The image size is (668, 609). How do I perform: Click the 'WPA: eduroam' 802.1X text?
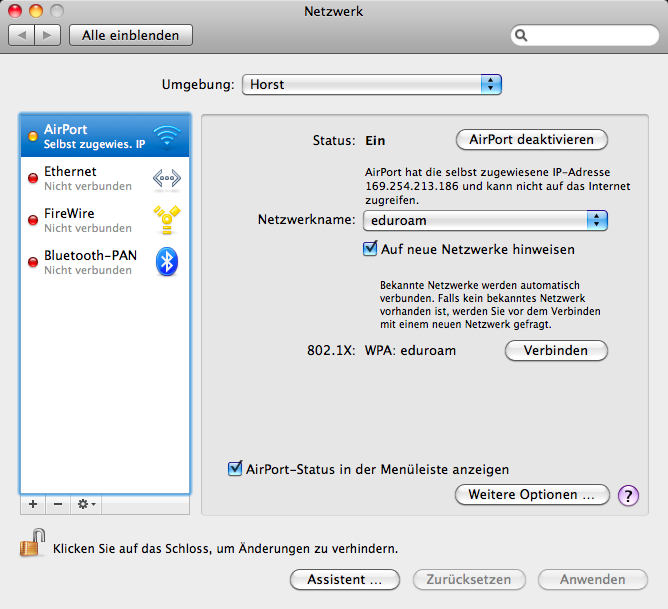point(410,350)
